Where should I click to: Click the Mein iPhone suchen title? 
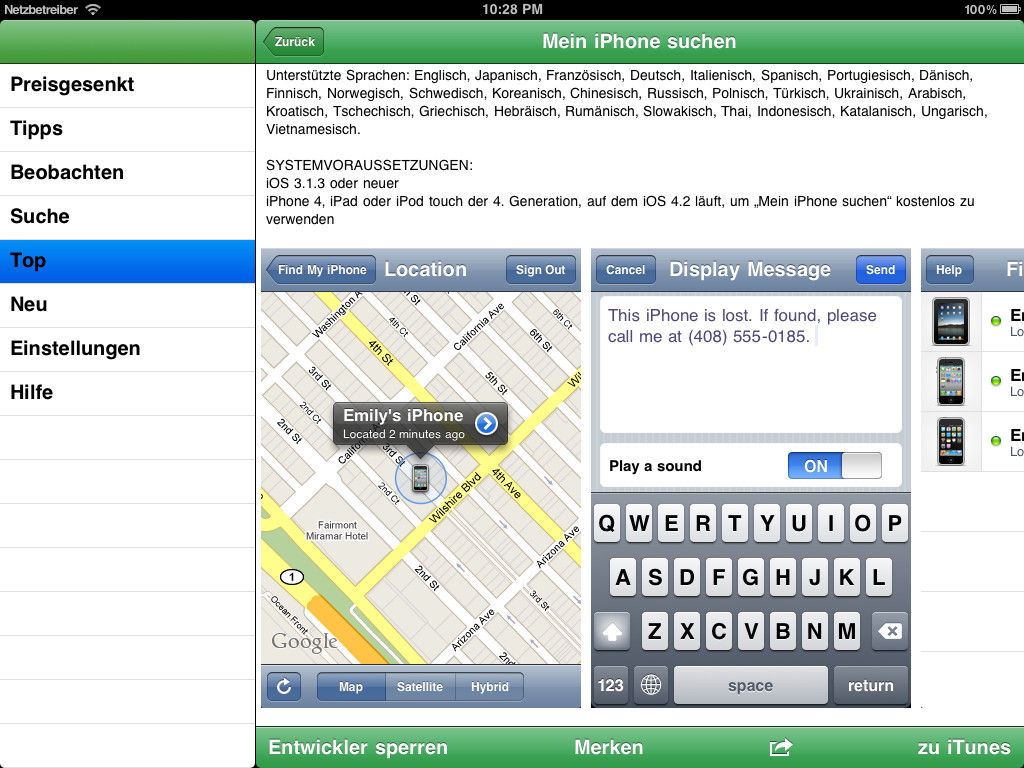639,42
